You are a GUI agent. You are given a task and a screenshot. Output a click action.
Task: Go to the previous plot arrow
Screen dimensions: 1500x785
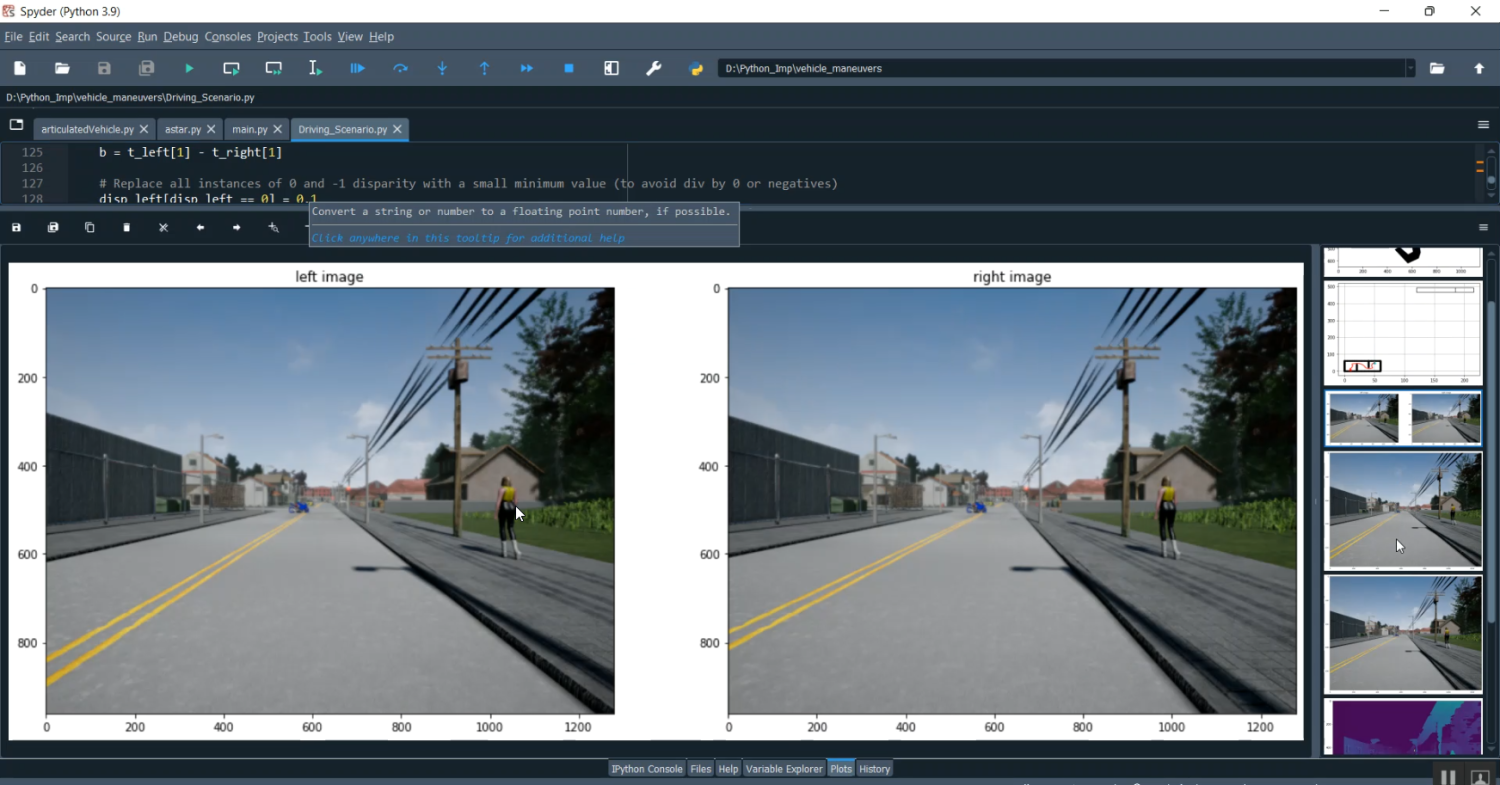tap(200, 228)
